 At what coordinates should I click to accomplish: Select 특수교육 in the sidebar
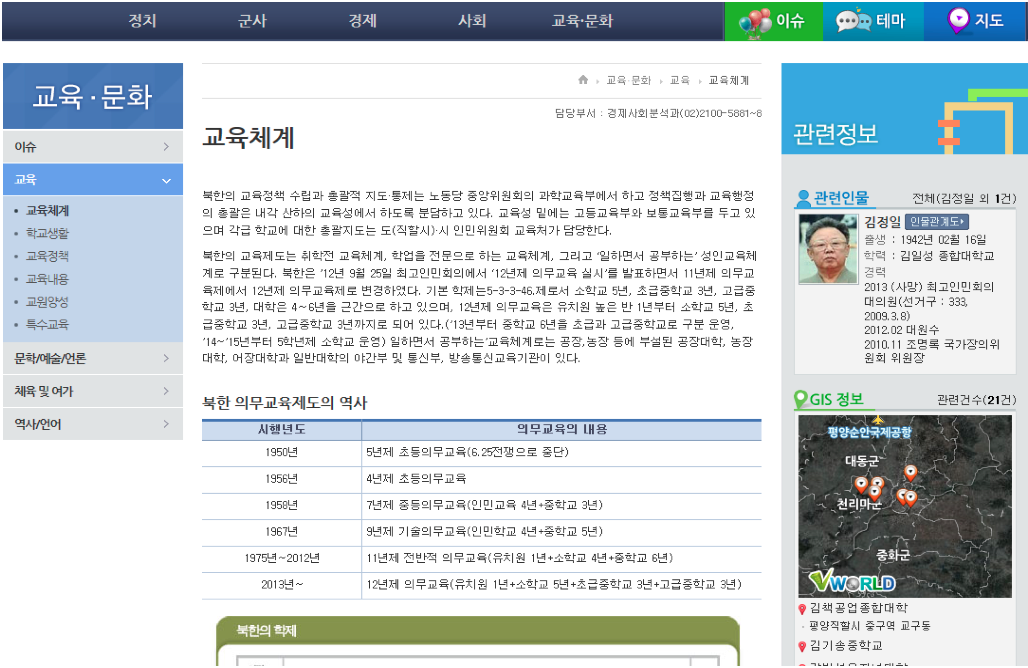click(x=47, y=324)
